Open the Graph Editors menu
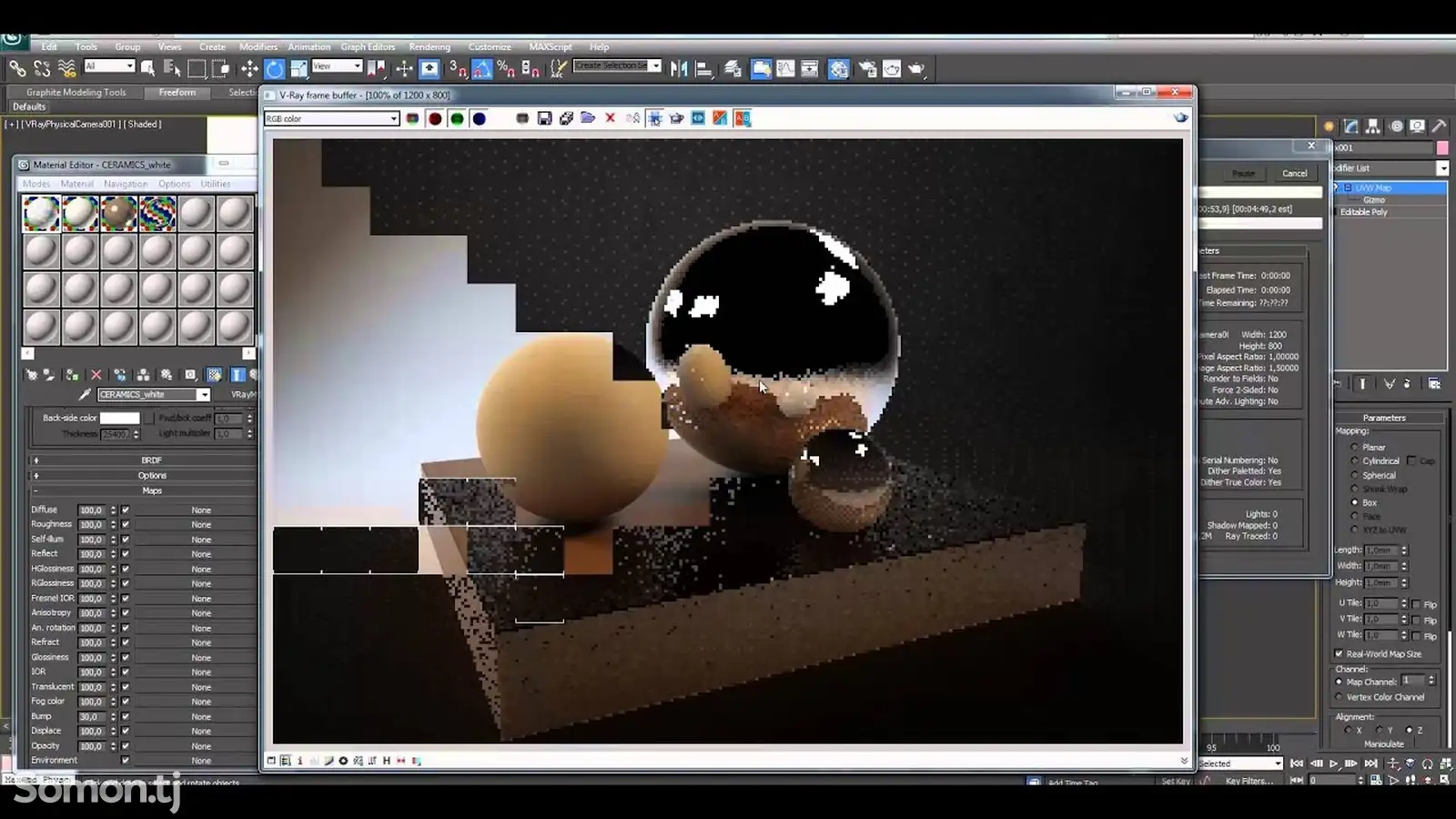 pos(368,47)
